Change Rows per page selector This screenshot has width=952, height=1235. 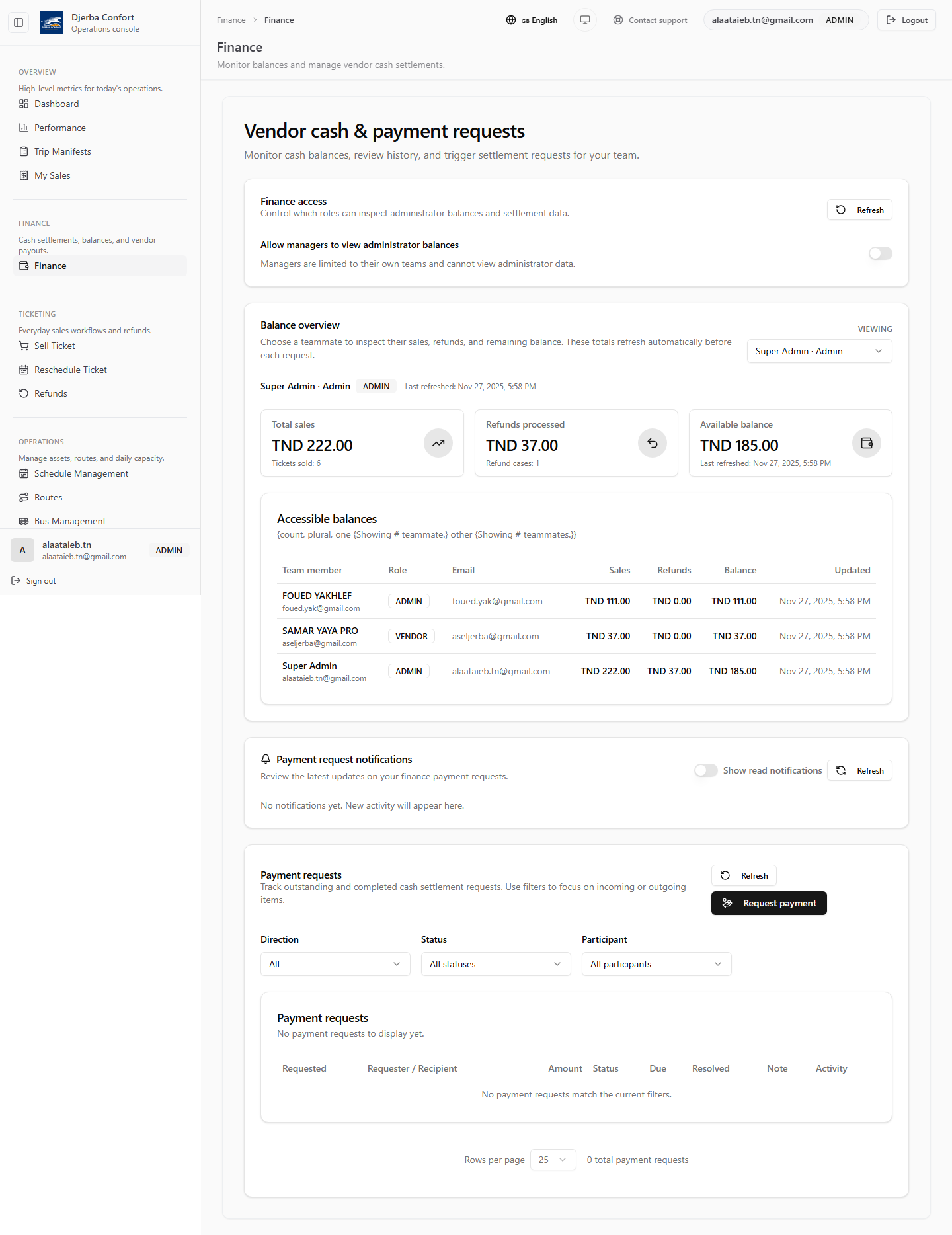pos(553,1160)
